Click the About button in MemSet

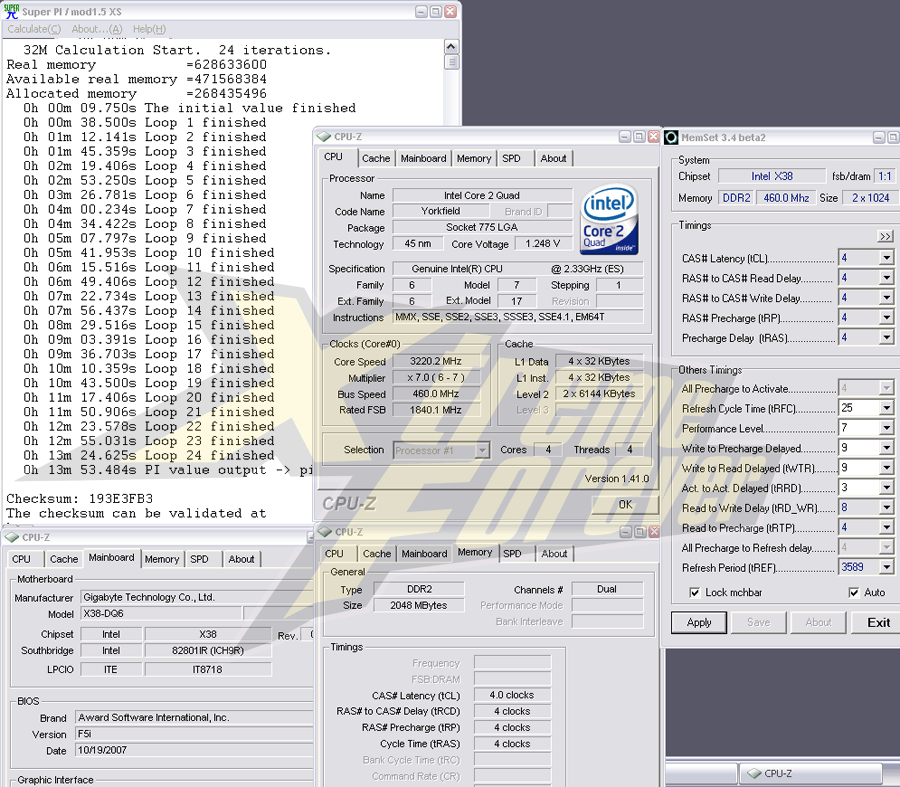pyautogui.click(x=818, y=622)
